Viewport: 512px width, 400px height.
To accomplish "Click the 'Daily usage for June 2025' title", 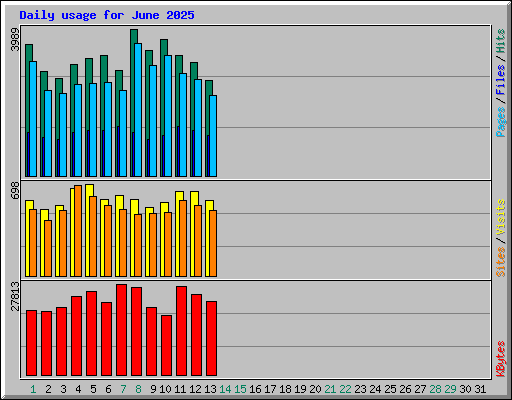I will point(107,15).
